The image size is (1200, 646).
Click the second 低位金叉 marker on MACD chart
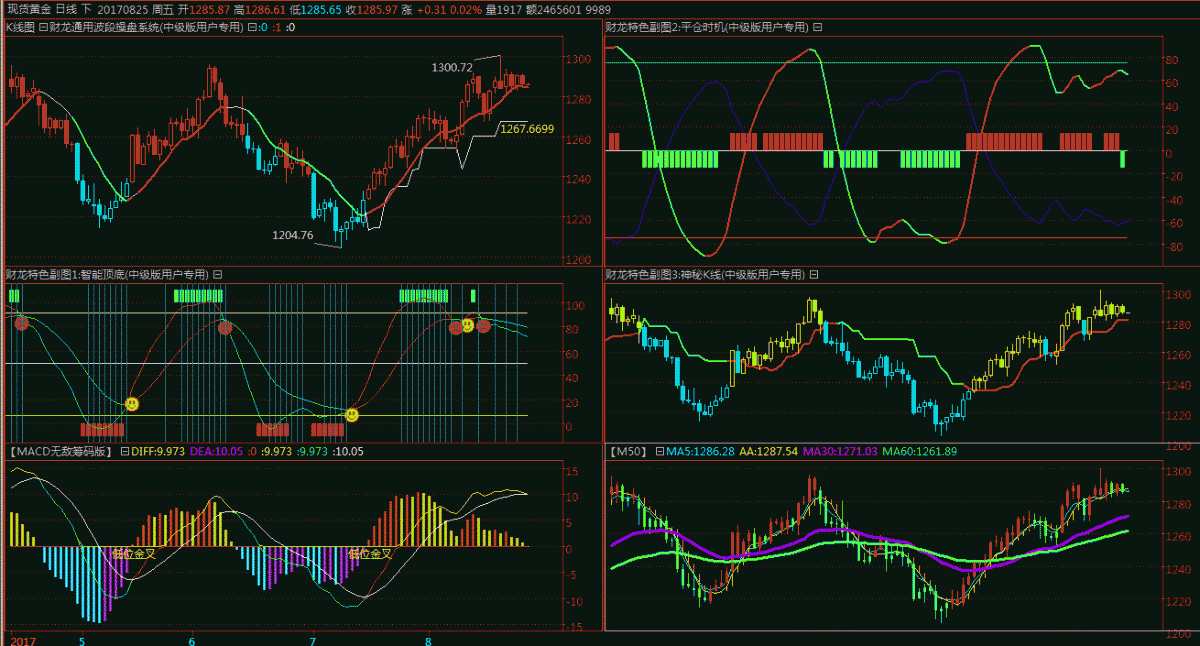pos(368,553)
